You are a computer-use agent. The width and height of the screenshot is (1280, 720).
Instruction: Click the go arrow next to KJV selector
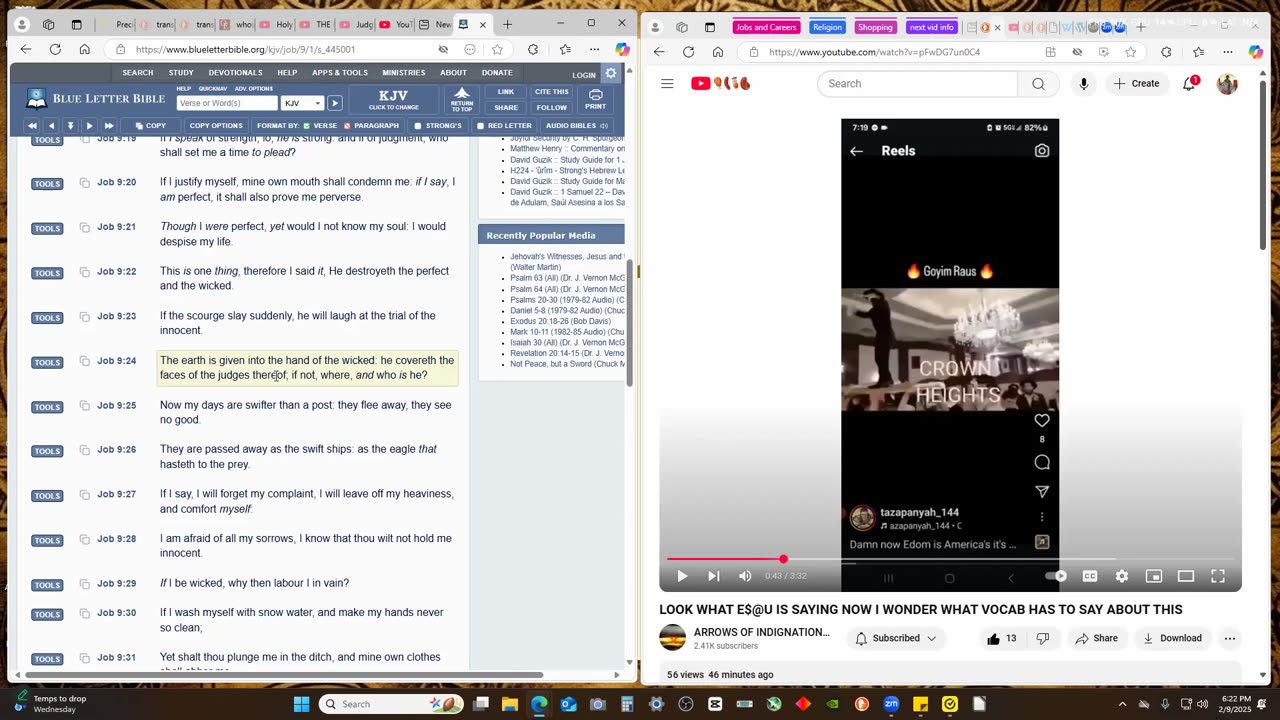click(x=335, y=103)
